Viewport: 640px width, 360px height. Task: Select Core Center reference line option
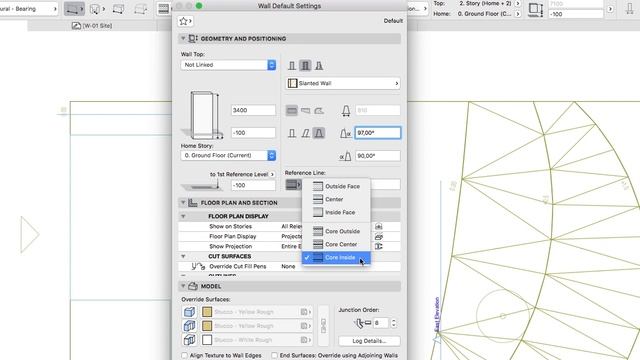coord(336,244)
